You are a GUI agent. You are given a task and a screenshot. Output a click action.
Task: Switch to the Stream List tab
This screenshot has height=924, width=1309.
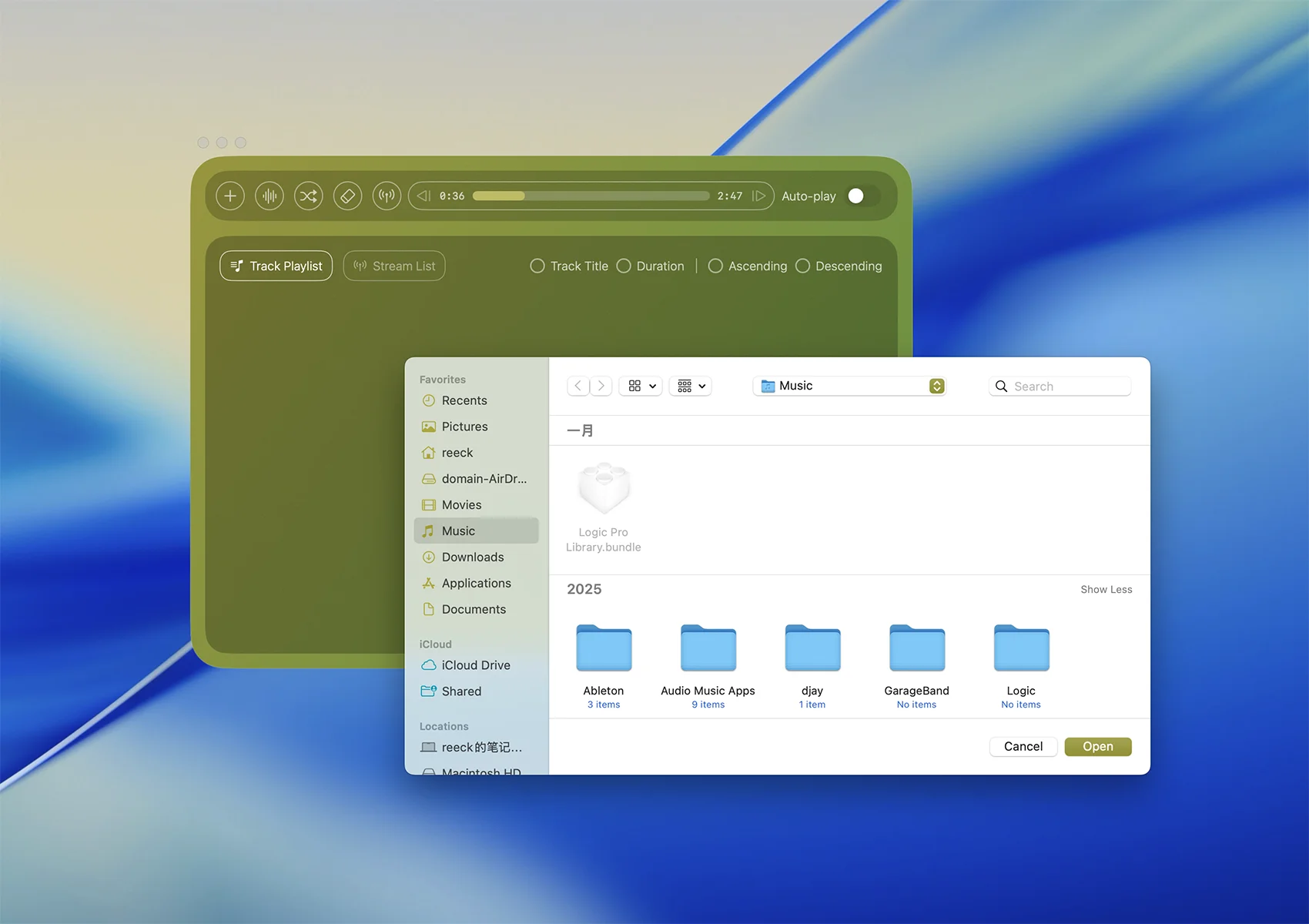394,266
